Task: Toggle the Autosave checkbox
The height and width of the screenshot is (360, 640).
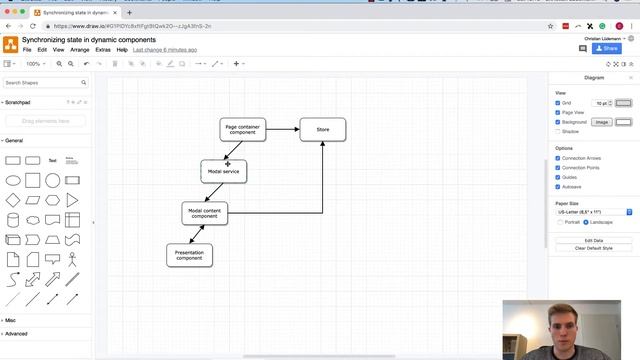Action: tap(558, 187)
